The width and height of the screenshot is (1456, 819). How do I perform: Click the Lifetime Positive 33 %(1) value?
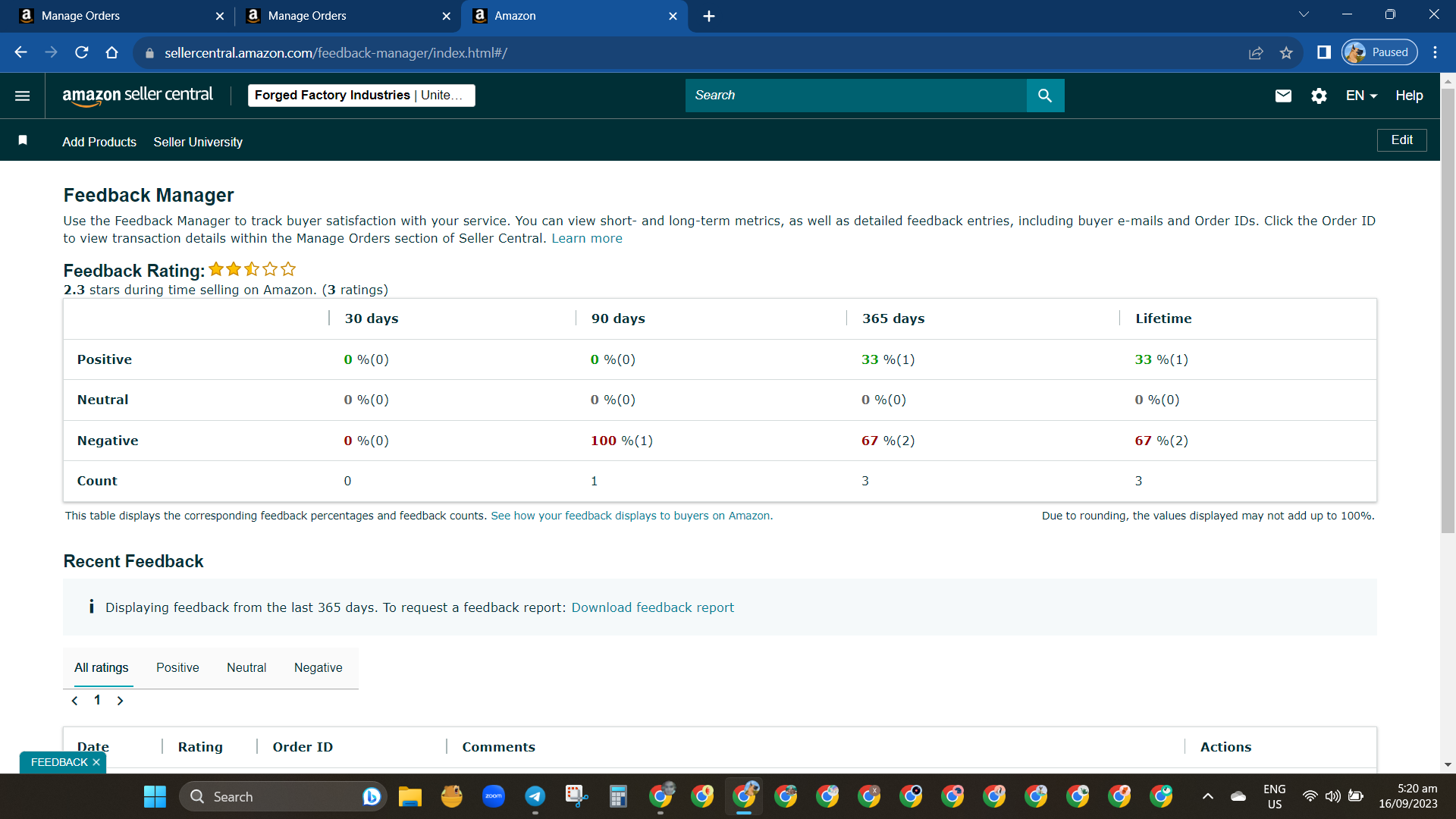pyautogui.click(x=1161, y=359)
